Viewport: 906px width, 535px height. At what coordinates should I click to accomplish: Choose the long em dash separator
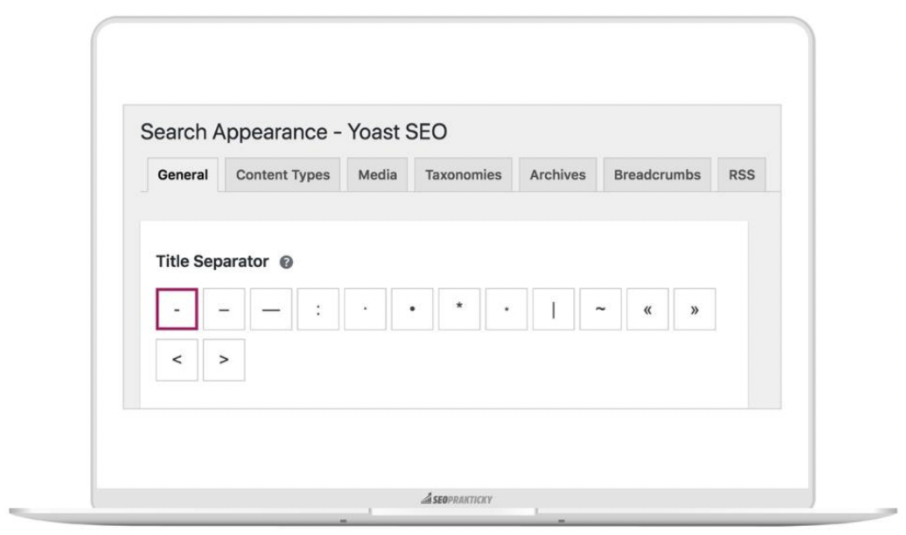[271, 309]
